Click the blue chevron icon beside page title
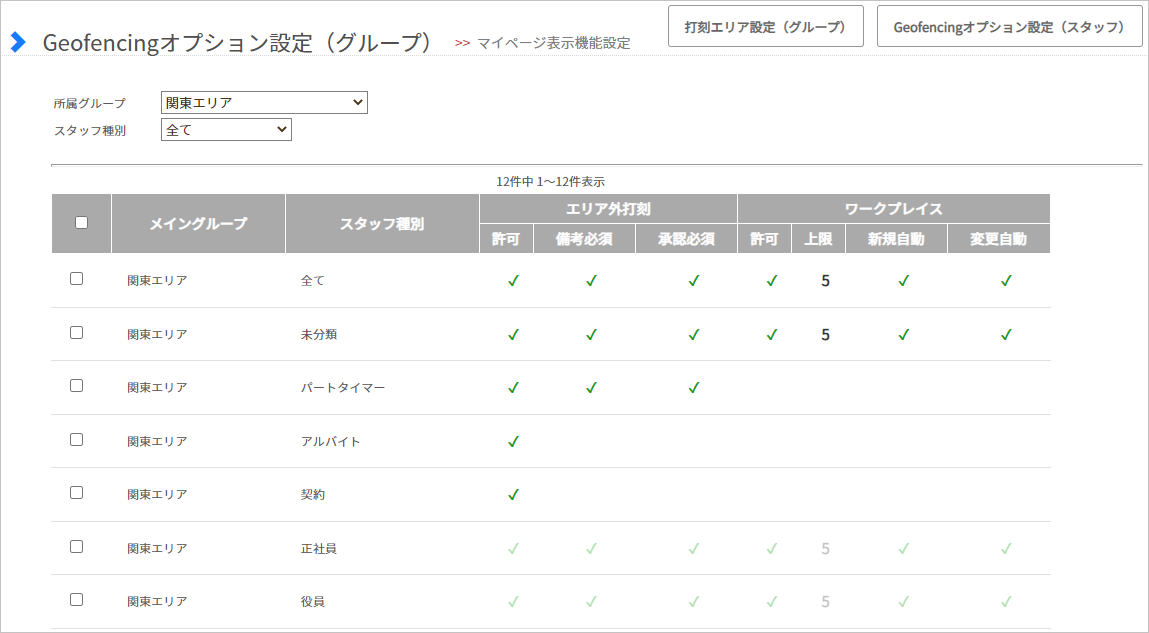Screen dimensions: 1149x633 [18, 42]
